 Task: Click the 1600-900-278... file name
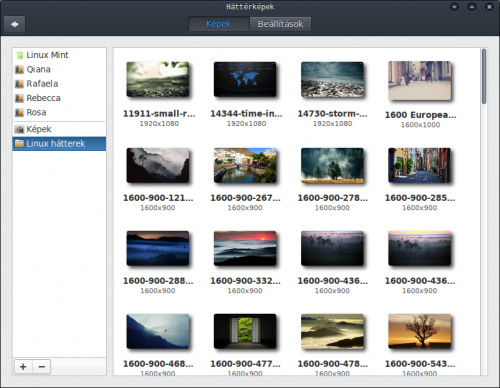[x=333, y=198]
